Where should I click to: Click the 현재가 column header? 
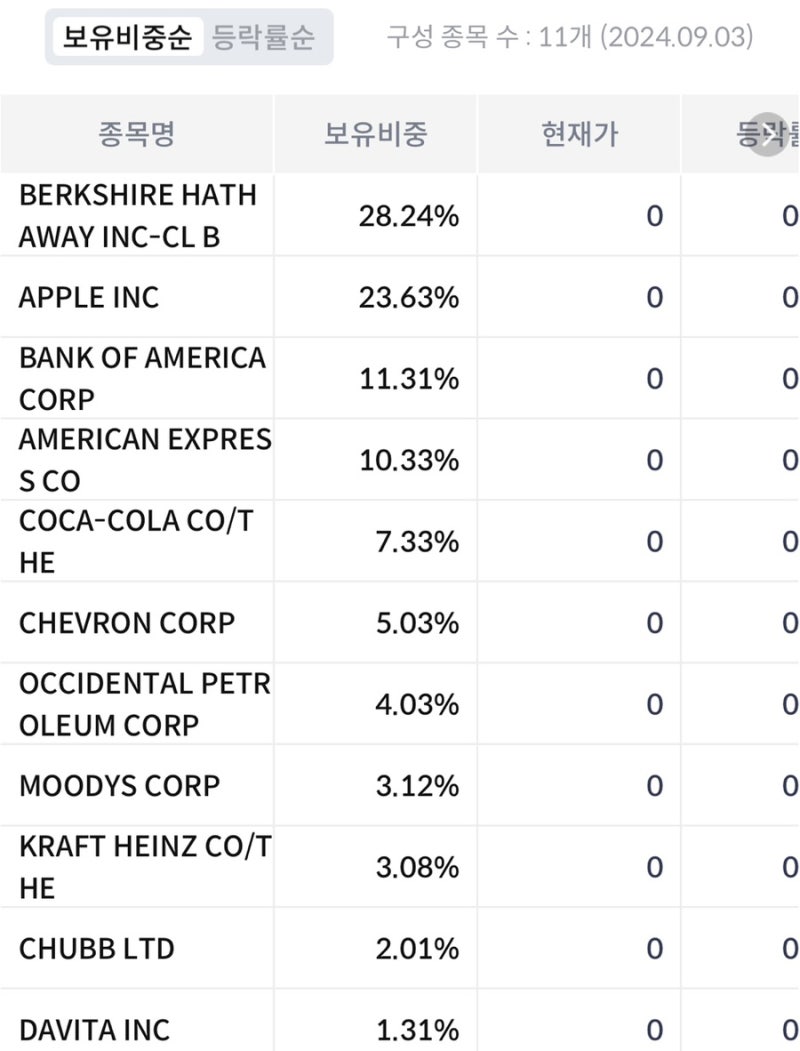point(579,134)
